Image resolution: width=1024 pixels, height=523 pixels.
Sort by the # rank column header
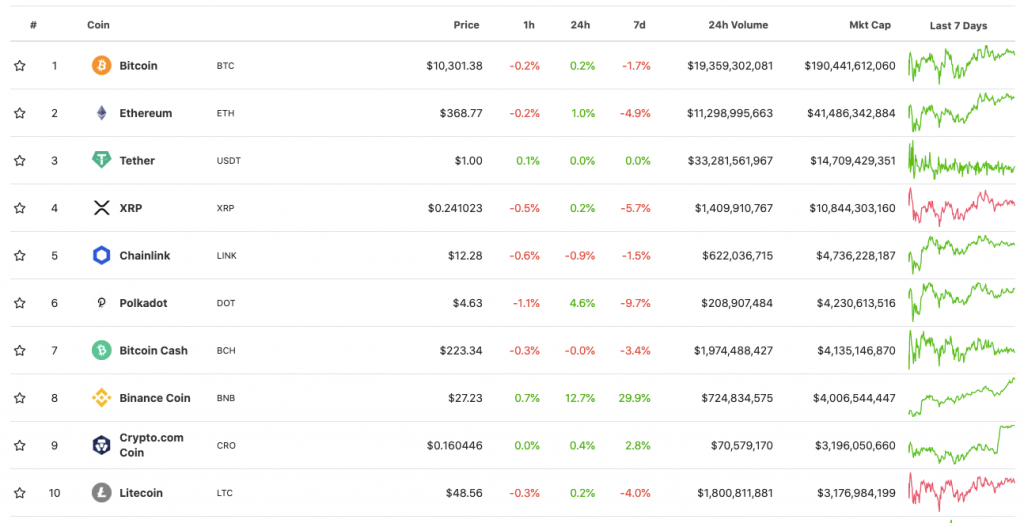coord(33,25)
